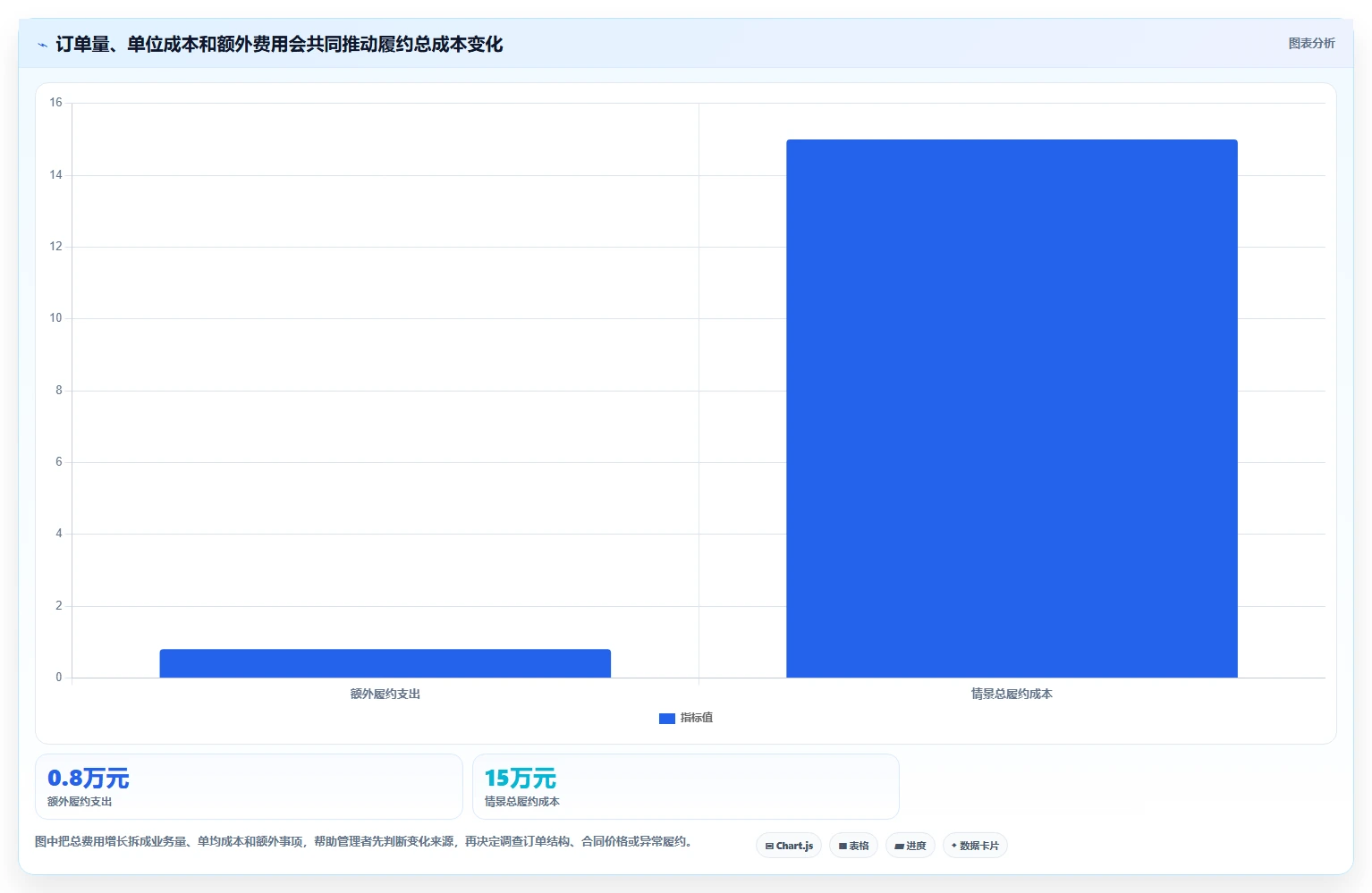Click the 额外履约支出 caption under 0.8万元
The height and width of the screenshot is (893, 1372).
pos(80,802)
